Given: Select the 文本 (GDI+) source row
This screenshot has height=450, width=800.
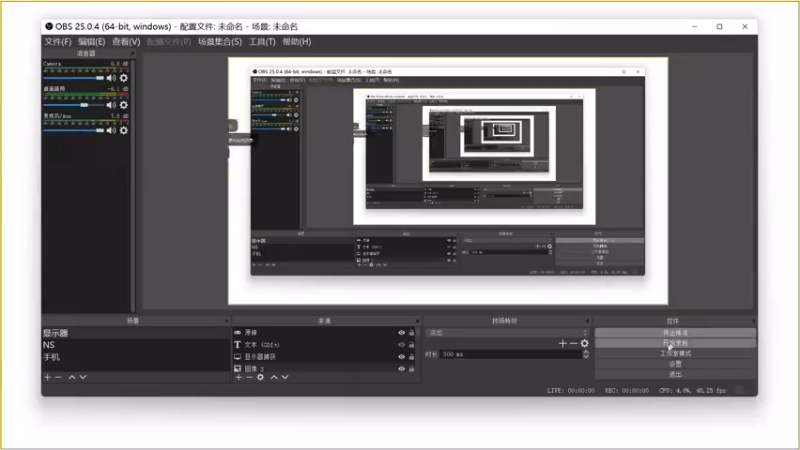Looking at the screenshot, I should [325, 344].
